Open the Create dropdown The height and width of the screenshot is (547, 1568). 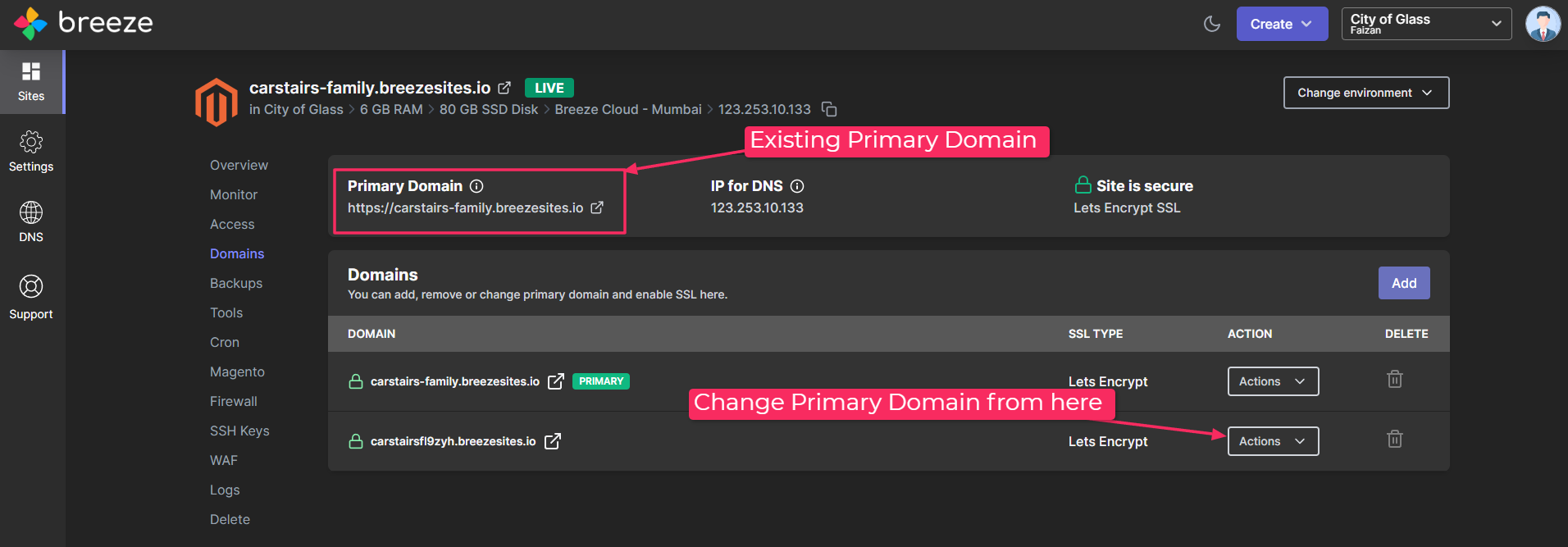1282,24
